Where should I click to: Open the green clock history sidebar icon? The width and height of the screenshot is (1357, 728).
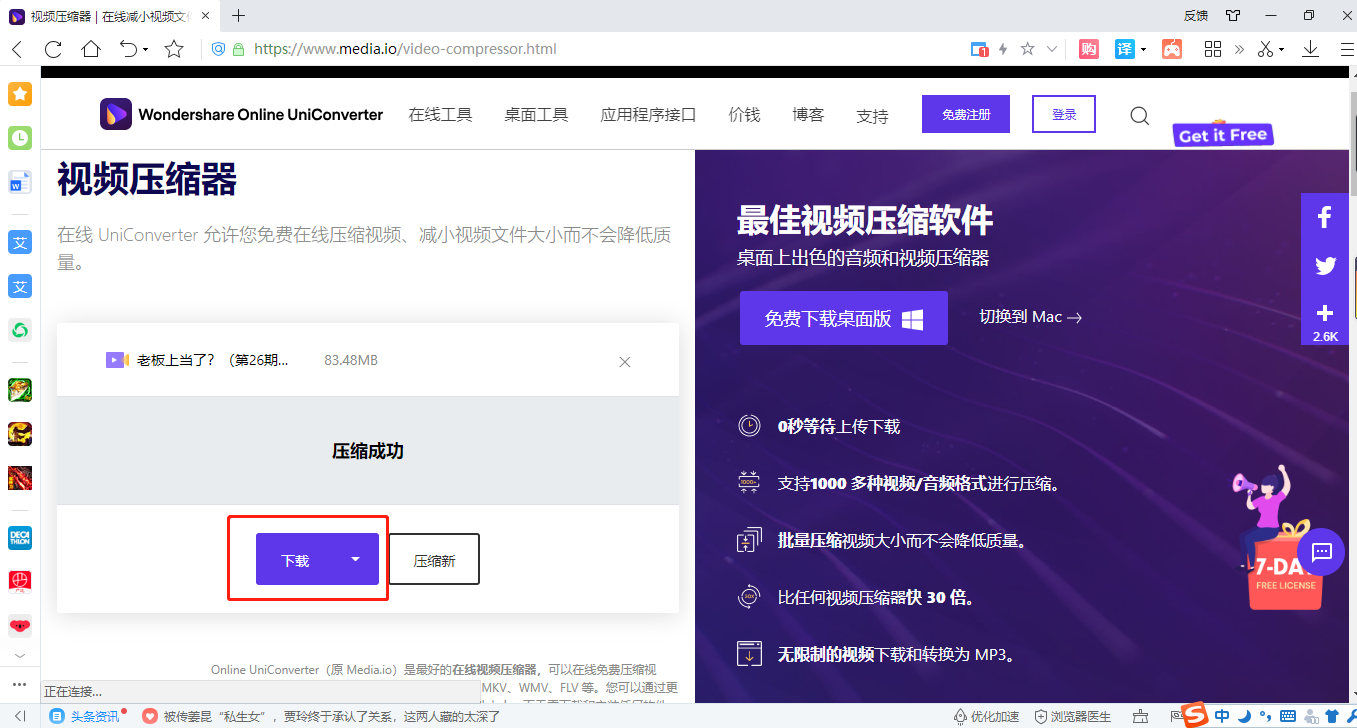[x=20, y=138]
